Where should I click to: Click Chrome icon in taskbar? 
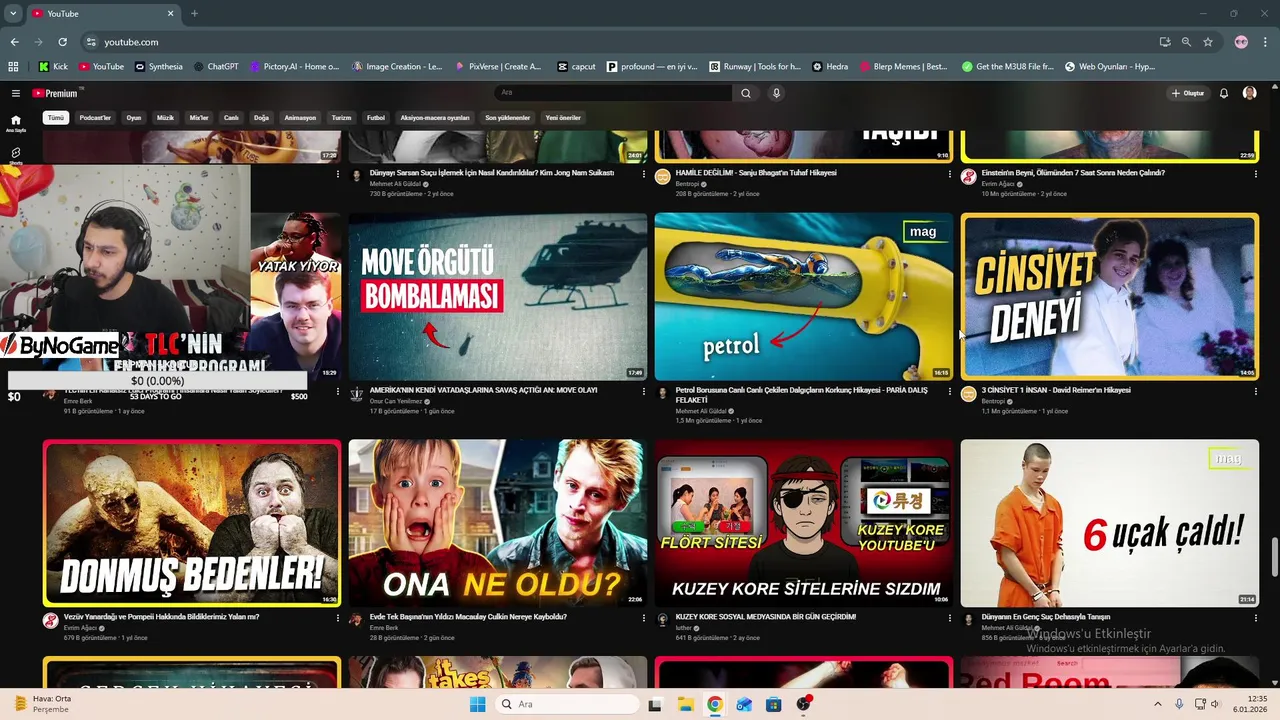[714, 704]
